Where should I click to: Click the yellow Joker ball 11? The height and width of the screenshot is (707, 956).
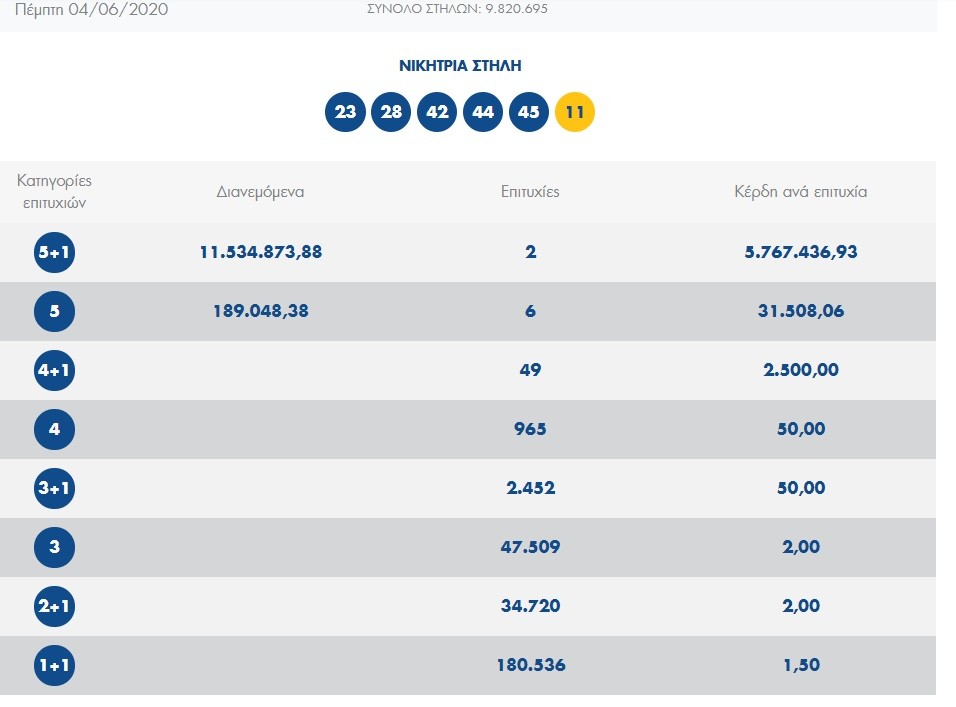(x=575, y=112)
